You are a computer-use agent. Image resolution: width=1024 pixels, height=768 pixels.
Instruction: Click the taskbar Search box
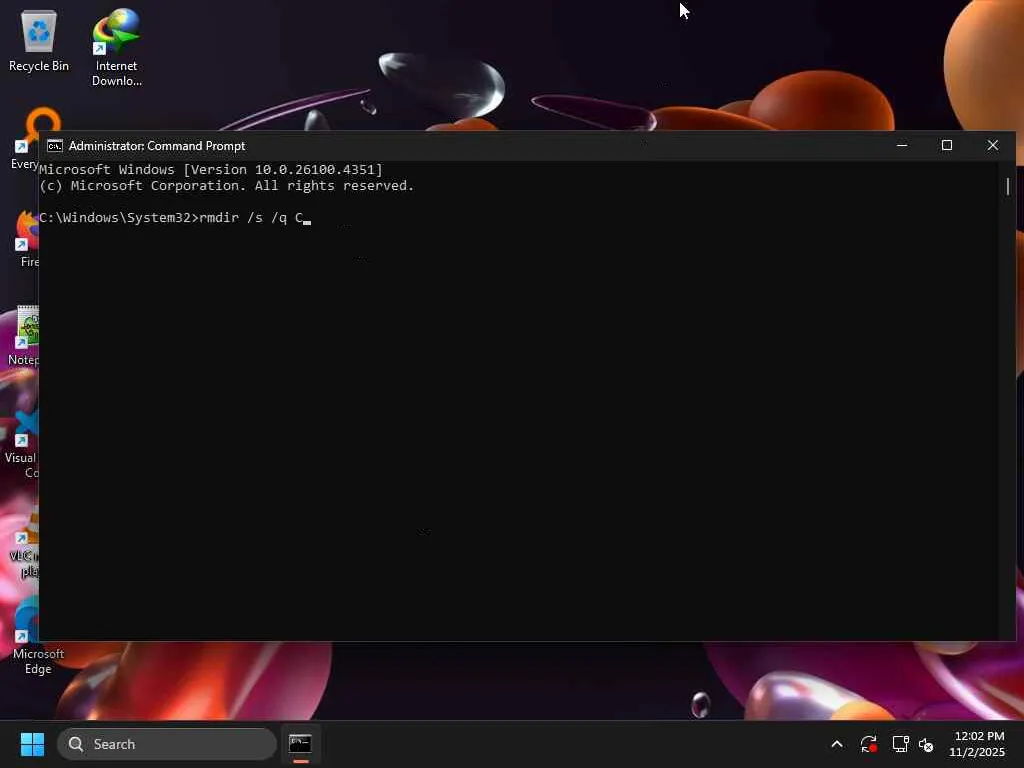click(x=167, y=744)
